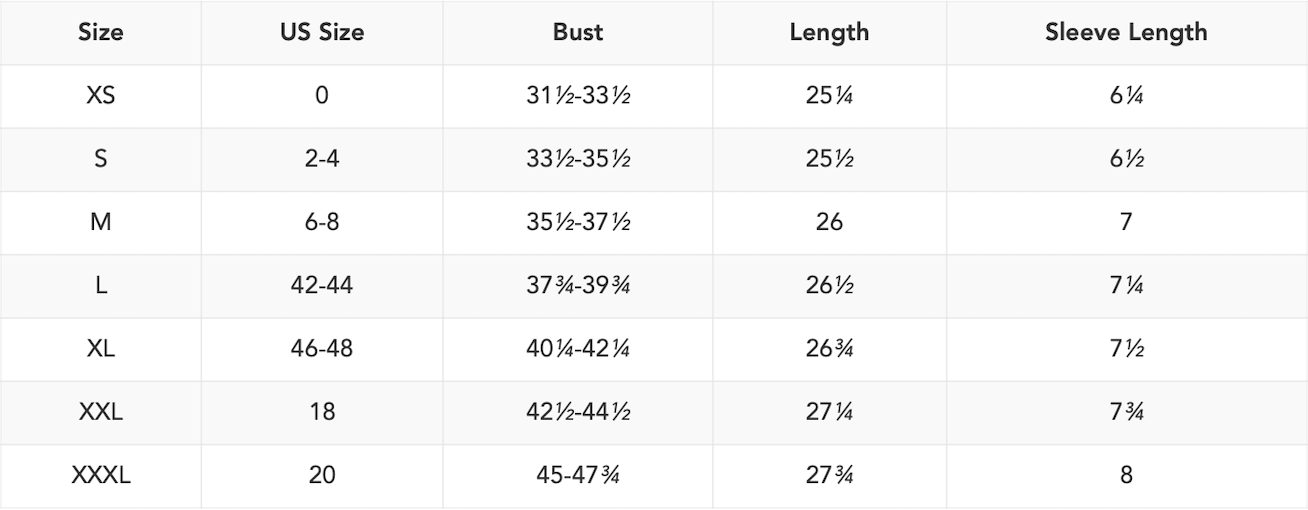
Task: Select the XXL size row label
Action: [100, 412]
